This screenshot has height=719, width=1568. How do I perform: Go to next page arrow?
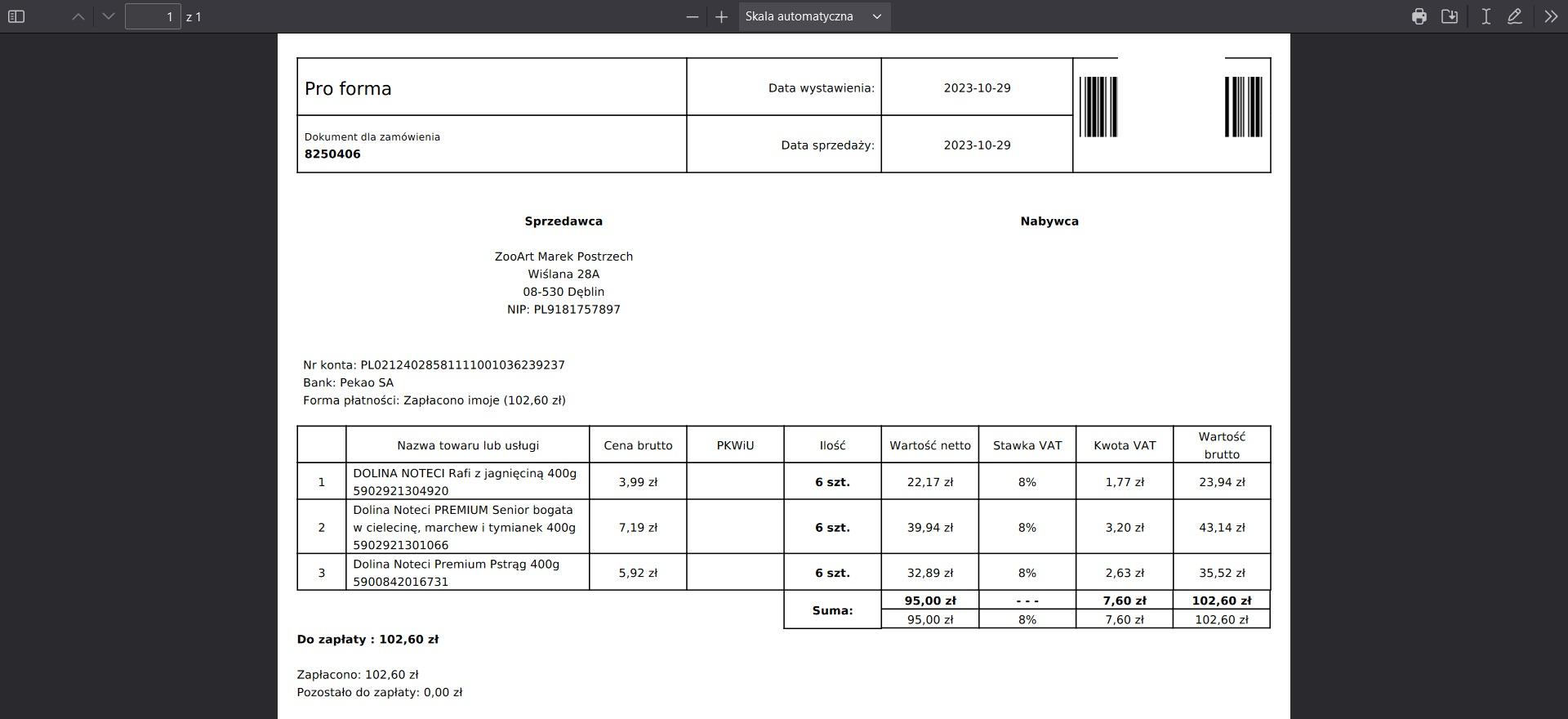point(109,16)
